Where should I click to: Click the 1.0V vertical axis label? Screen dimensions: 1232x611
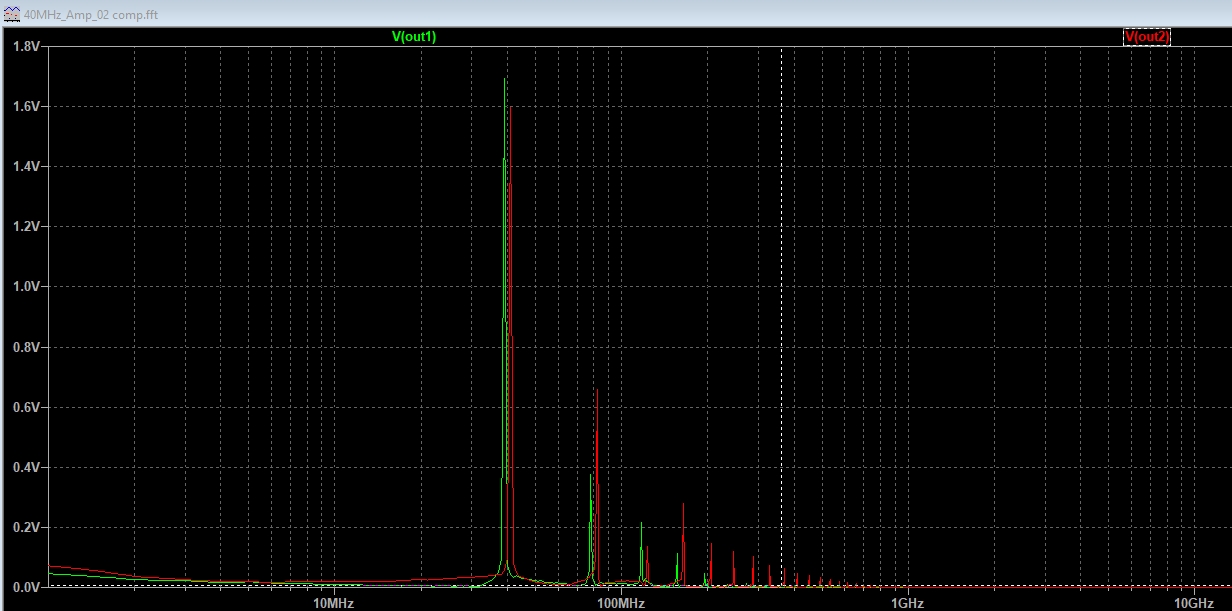[25, 286]
